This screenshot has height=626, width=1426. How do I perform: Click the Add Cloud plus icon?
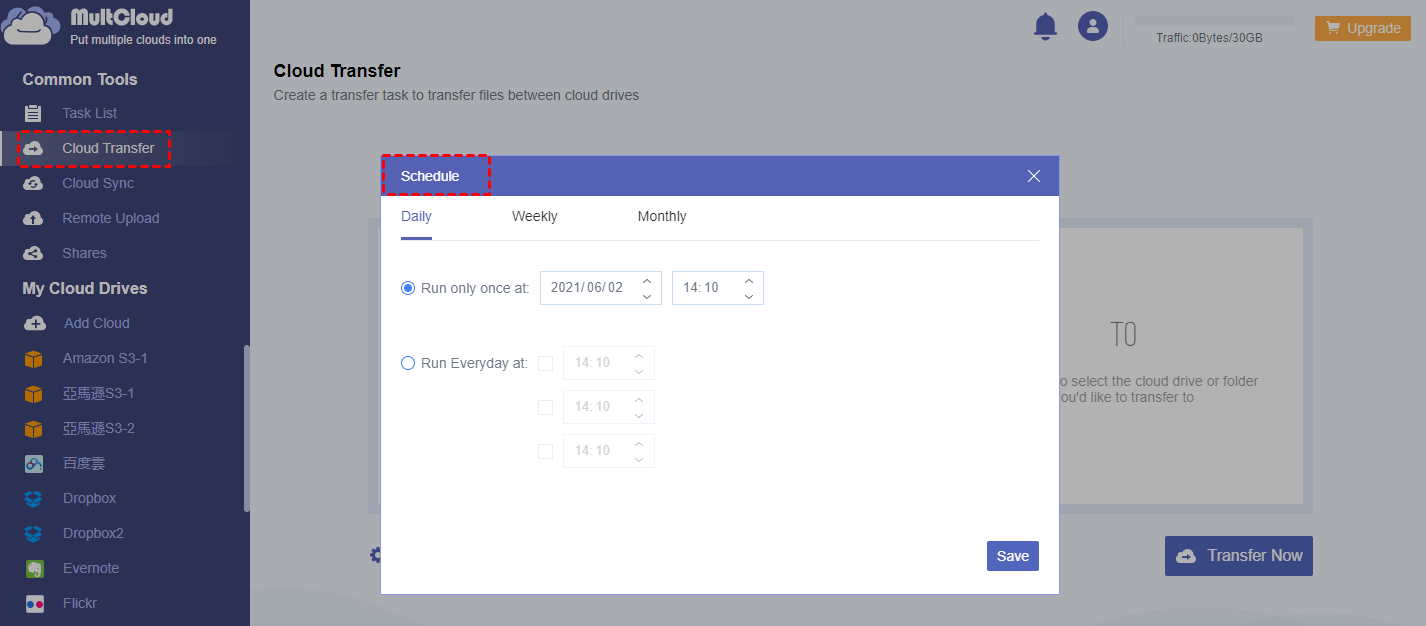tap(34, 324)
